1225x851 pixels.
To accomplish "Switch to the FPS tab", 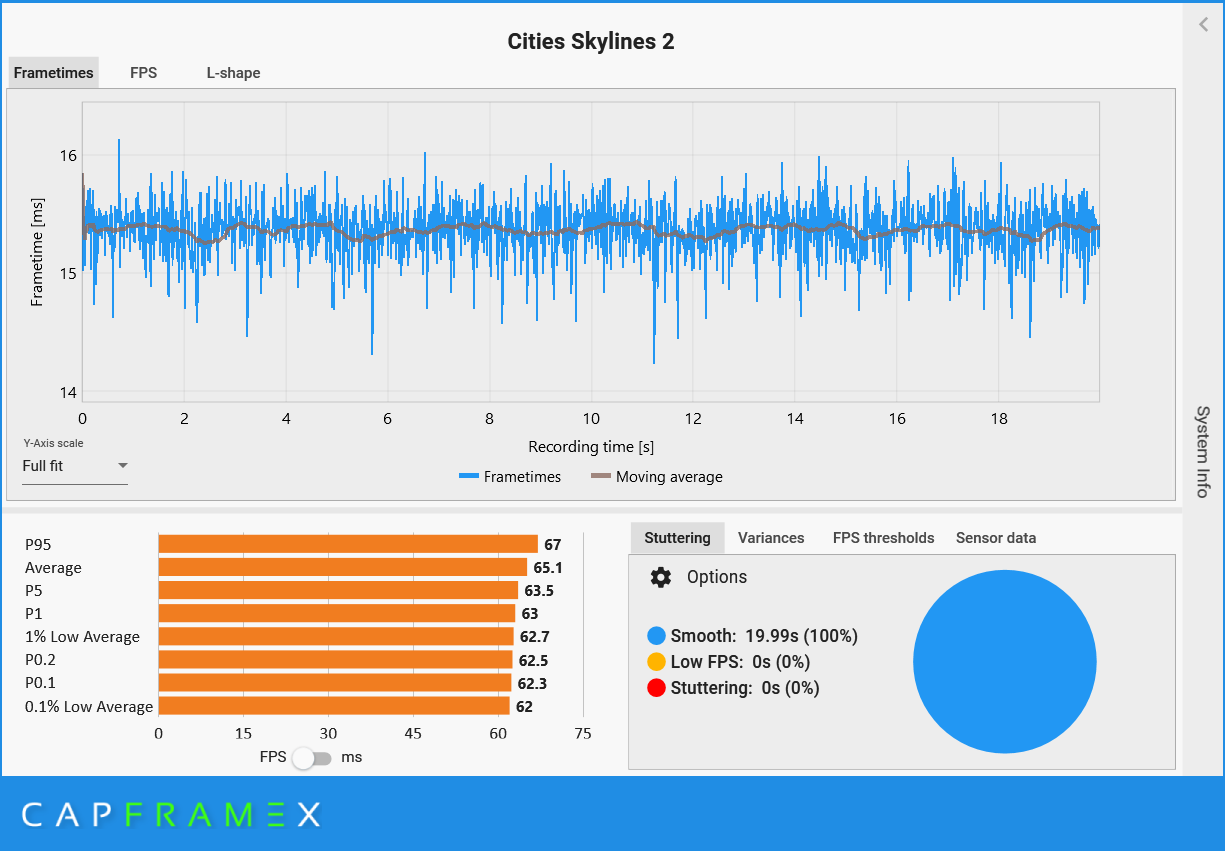I will 144,73.
